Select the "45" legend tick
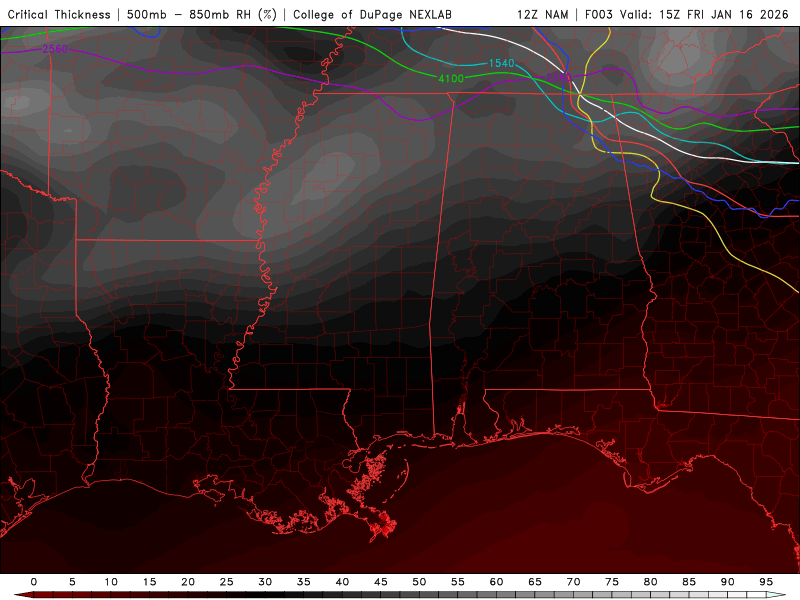 [381, 582]
